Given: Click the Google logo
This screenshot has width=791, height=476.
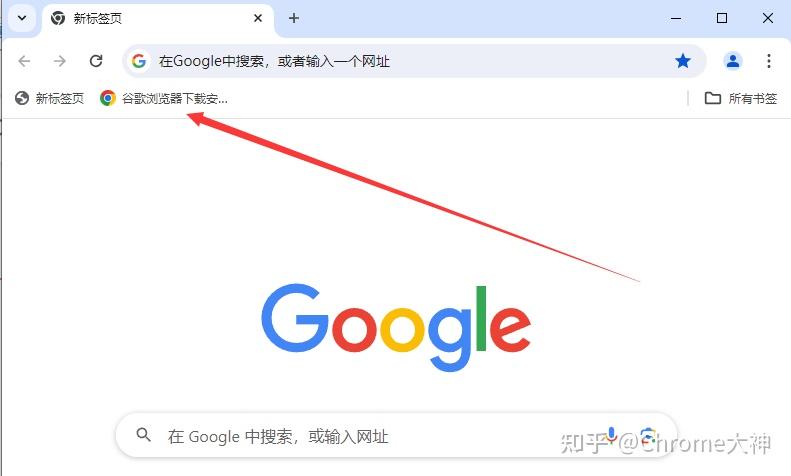Looking at the screenshot, I should [x=396, y=327].
